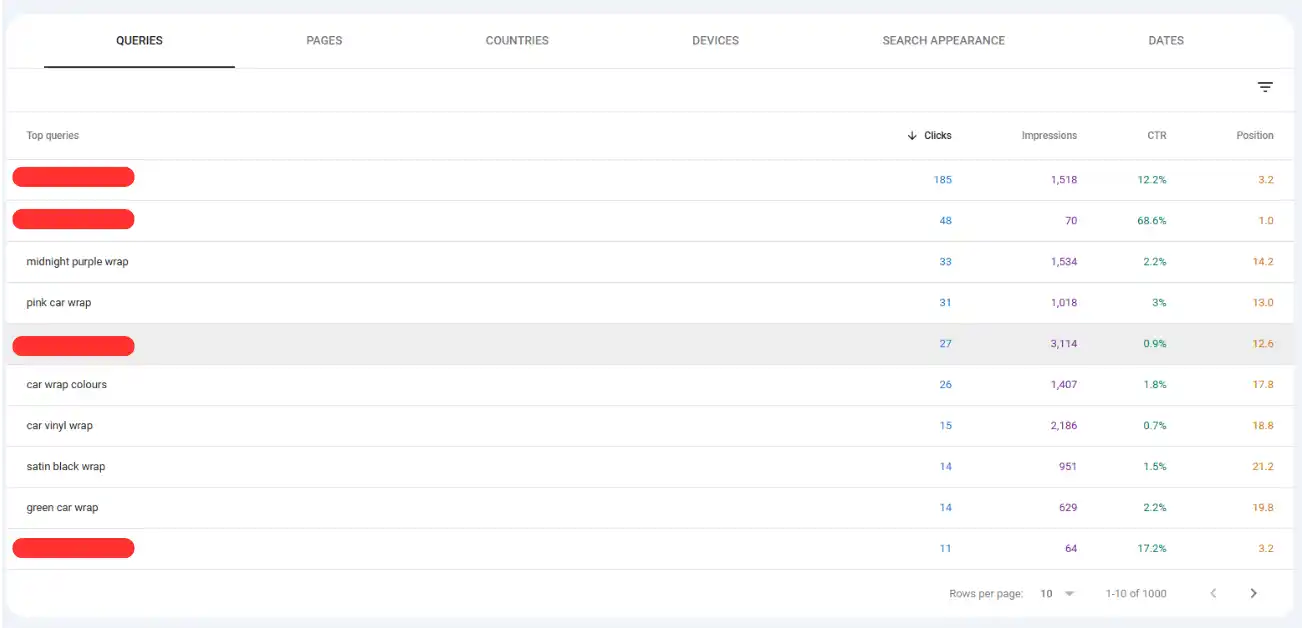Sort by Impressions column header
The height and width of the screenshot is (628, 1302).
pos(1049,135)
